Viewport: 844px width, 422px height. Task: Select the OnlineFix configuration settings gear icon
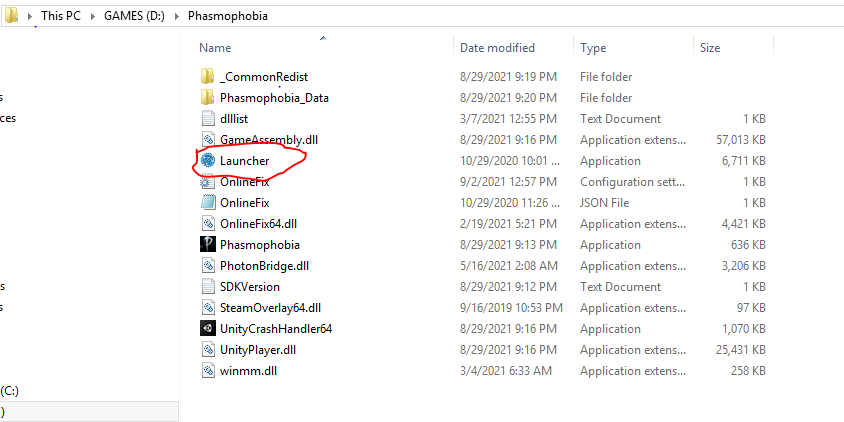coord(208,182)
